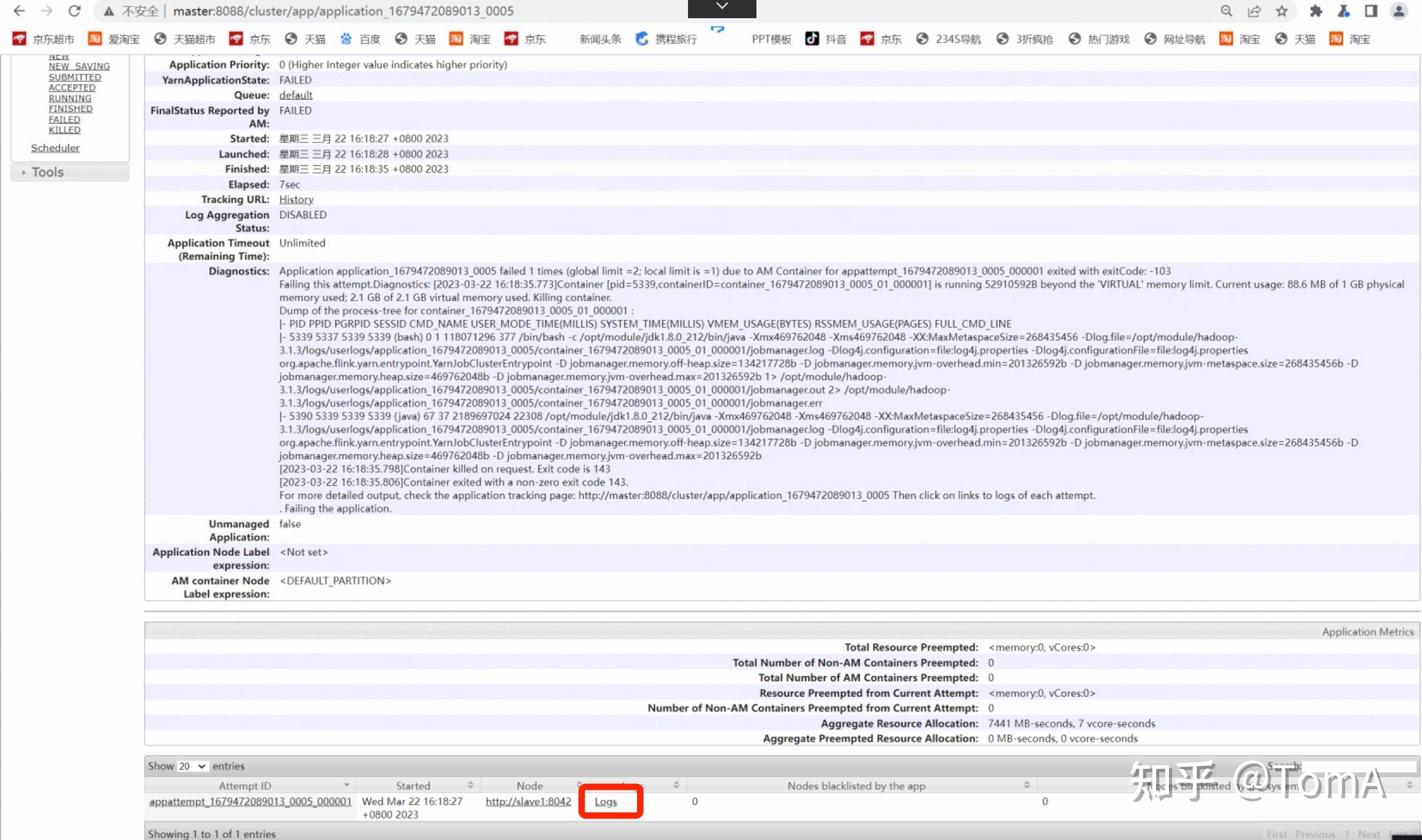Expand the Tools section in the sidebar

pos(47,172)
